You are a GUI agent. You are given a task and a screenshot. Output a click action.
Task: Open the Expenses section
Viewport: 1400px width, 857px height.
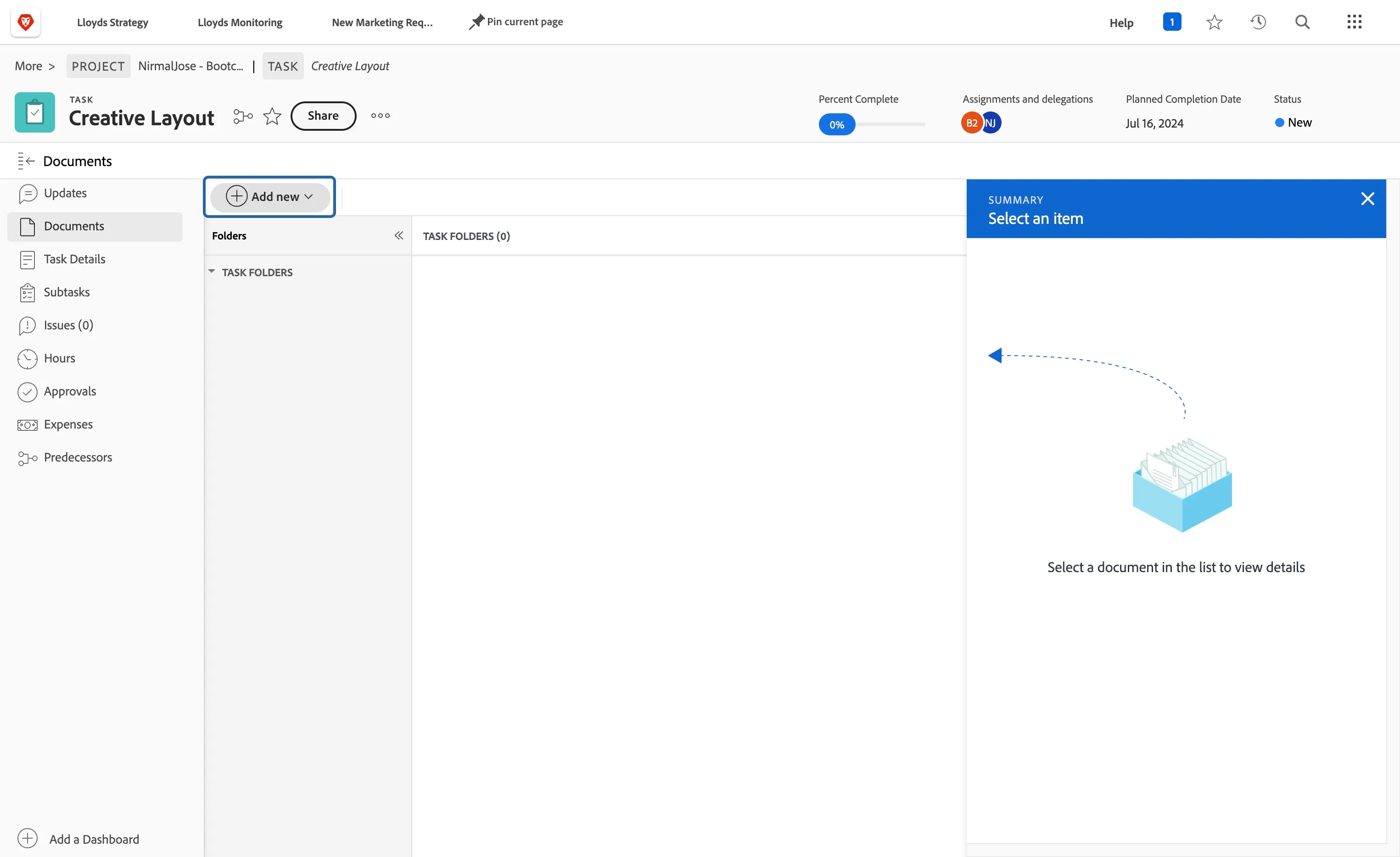point(95,425)
